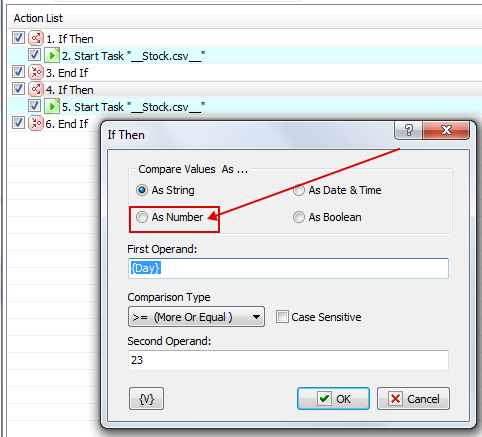The image size is (482, 437).
Task: Click the If Then icon on action 4
Action: [x=35, y=89]
